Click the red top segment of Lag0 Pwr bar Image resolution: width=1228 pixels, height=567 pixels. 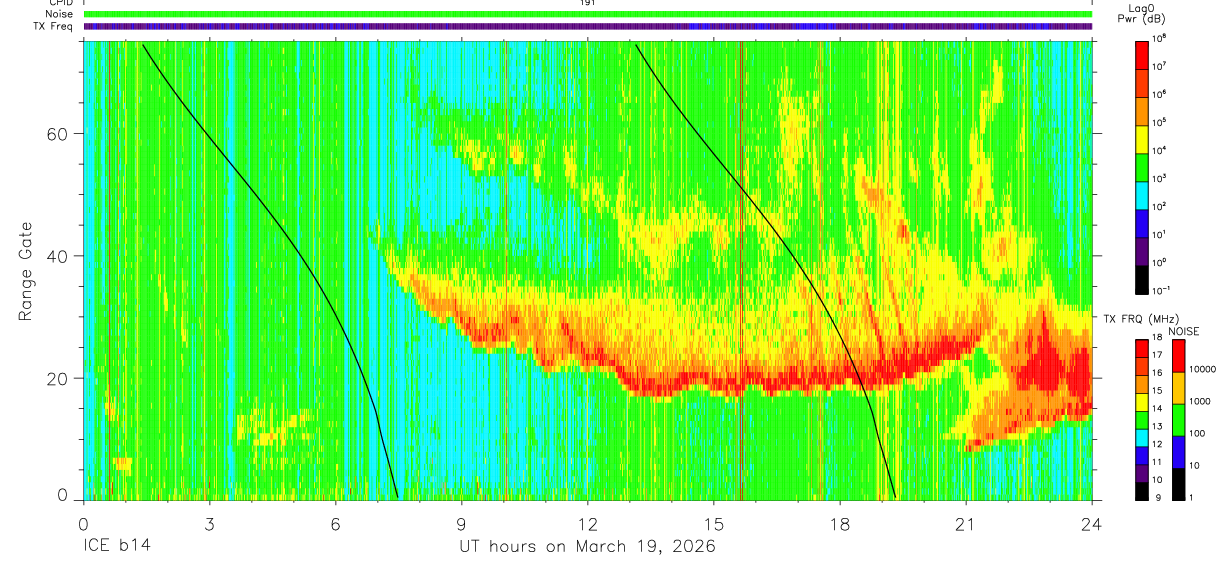(x=1143, y=53)
